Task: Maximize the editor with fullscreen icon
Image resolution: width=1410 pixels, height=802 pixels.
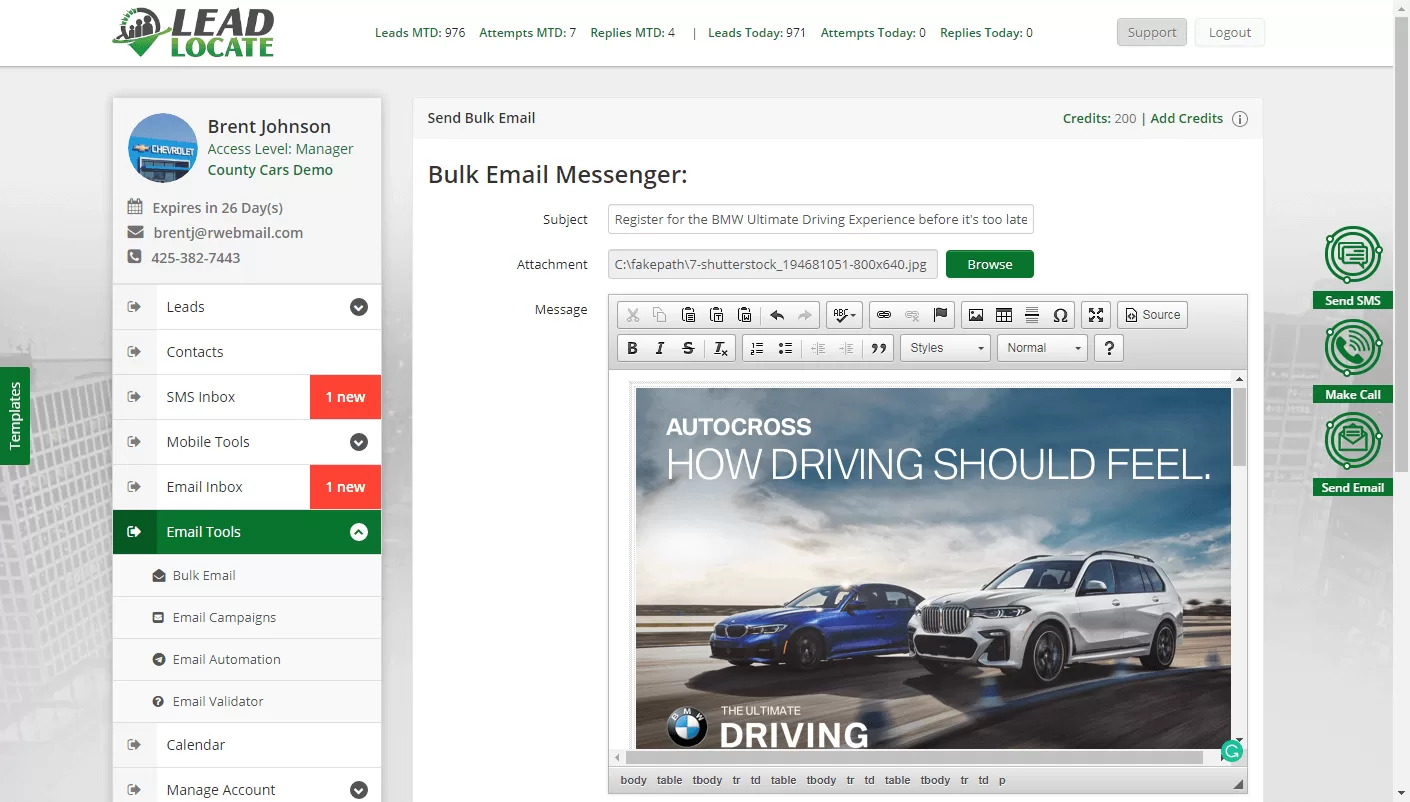Action: pyautogui.click(x=1096, y=315)
